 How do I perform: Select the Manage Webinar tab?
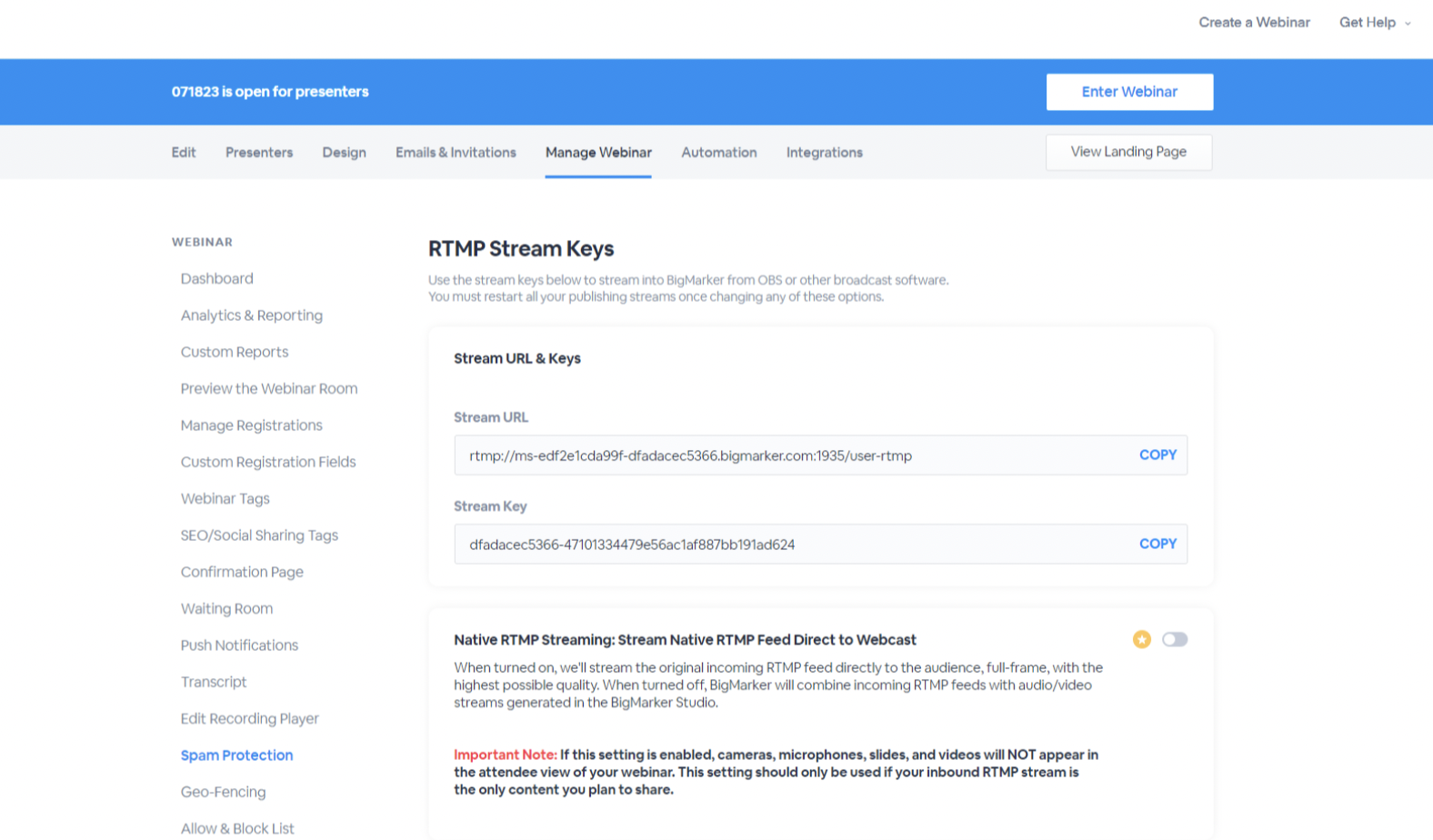[x=598, y=153]
